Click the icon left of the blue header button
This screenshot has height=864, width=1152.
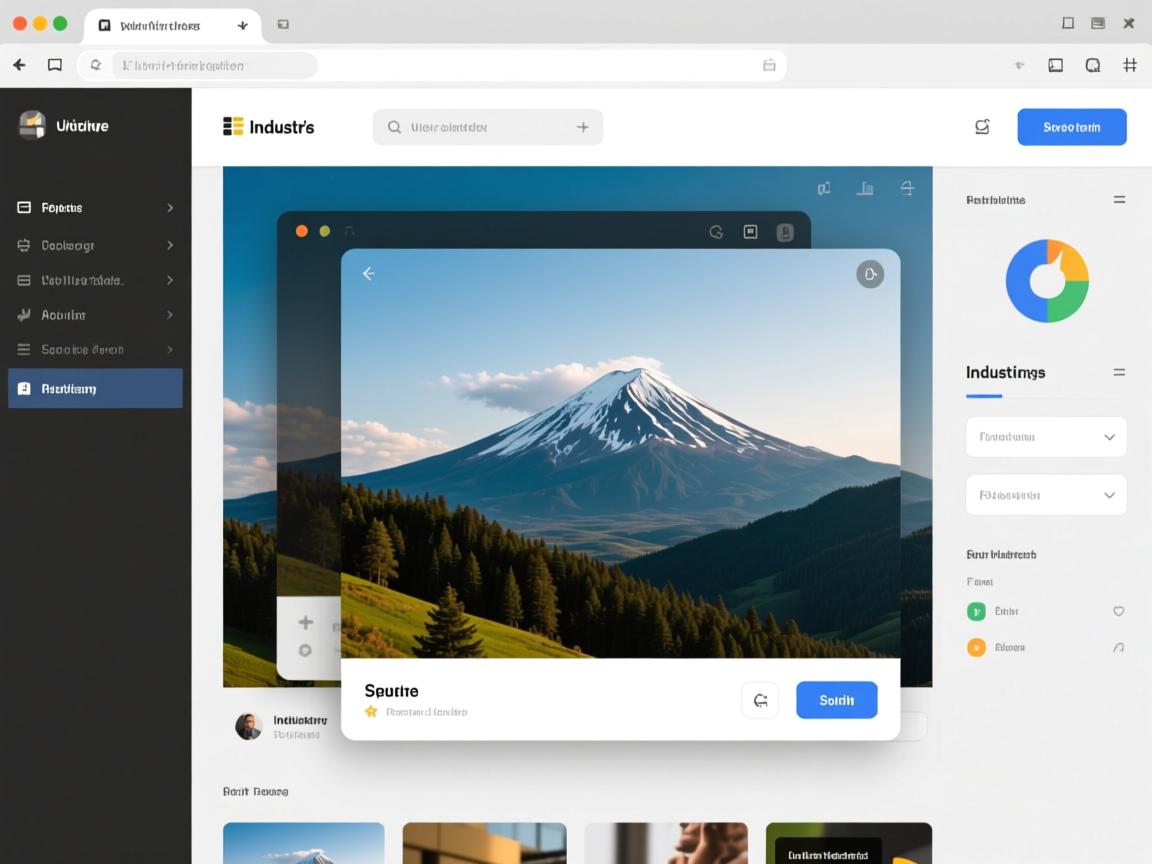982,126
